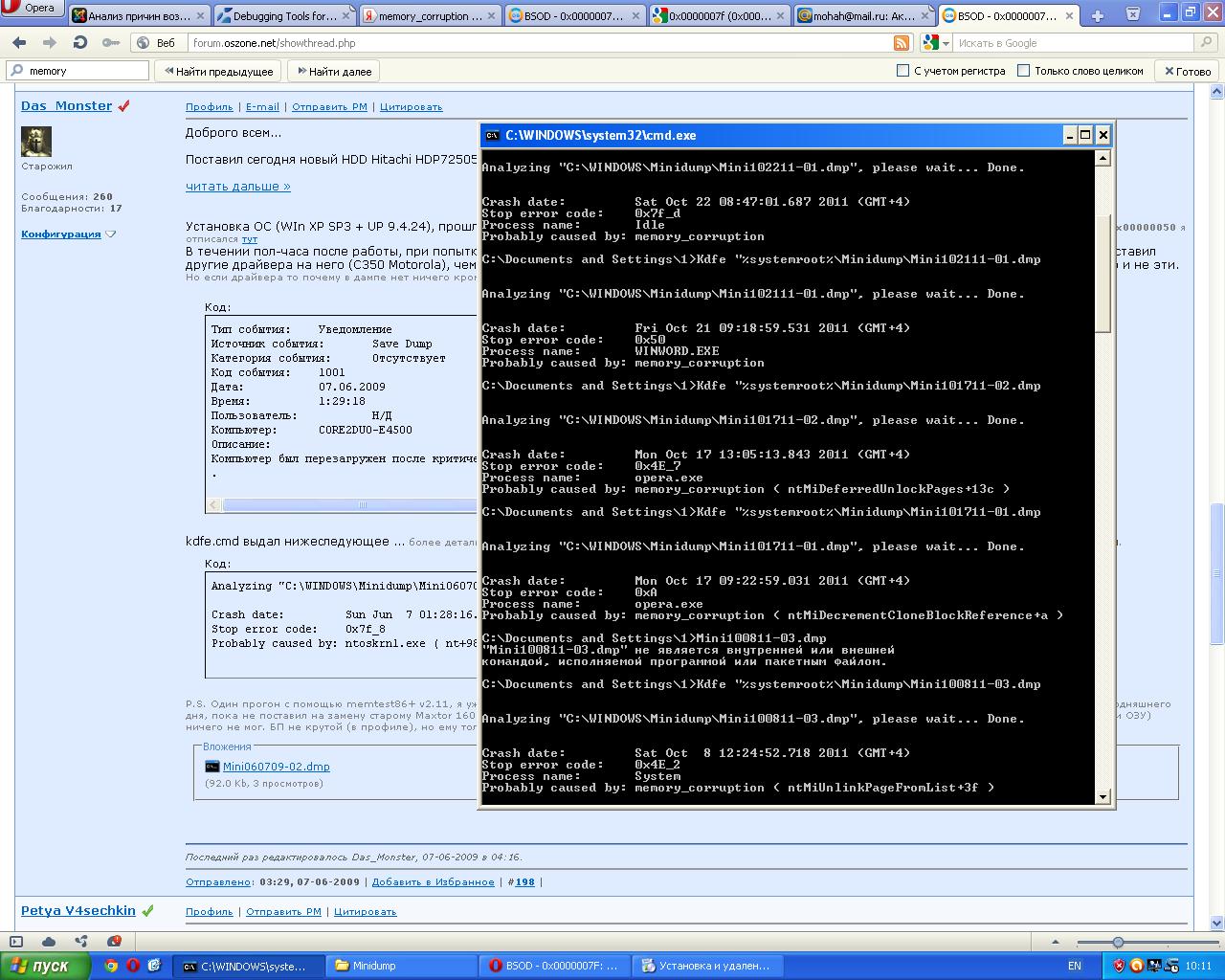Adjust the page zoom slider
1225x980 pixels.
click(x=1118, y=942)
